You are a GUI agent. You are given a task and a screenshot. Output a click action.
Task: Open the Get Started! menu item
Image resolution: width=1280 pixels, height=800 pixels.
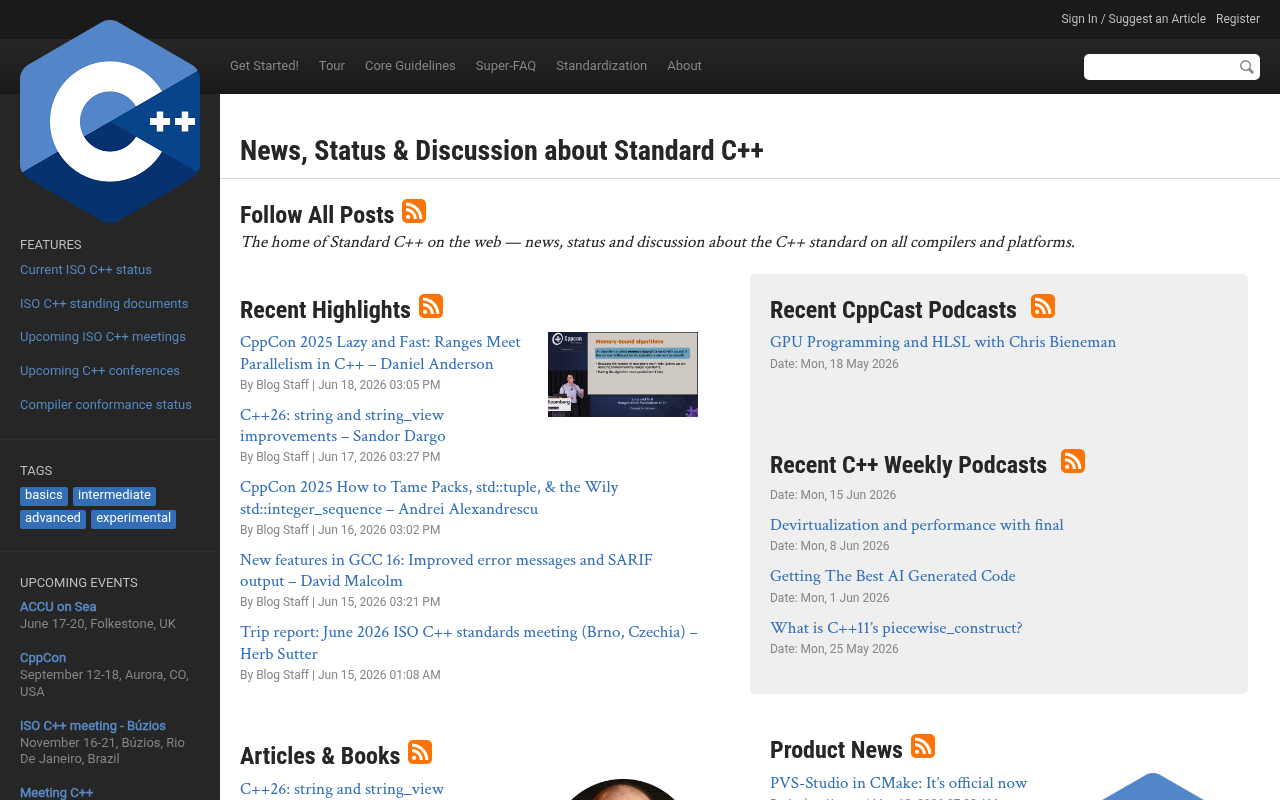[x=264, y=66]
